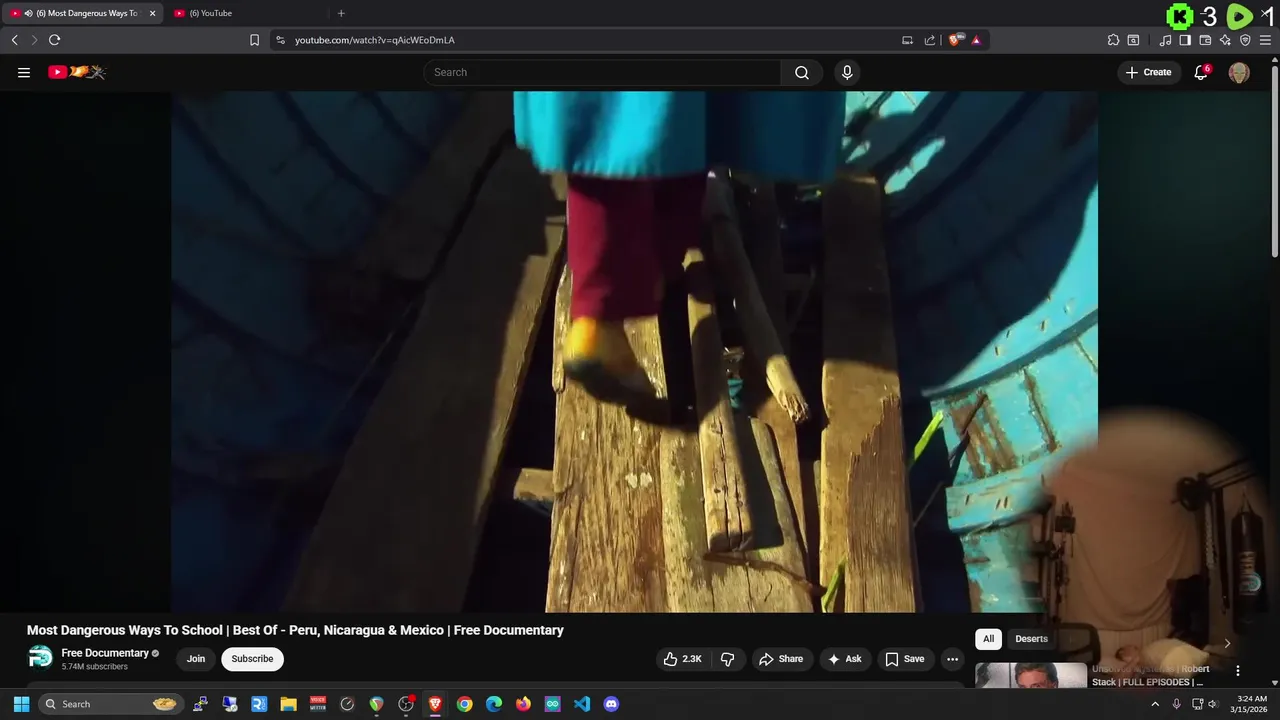Open the notifications bell
This screenshot has width=1280, height=720.
[x=1202, y=72]
